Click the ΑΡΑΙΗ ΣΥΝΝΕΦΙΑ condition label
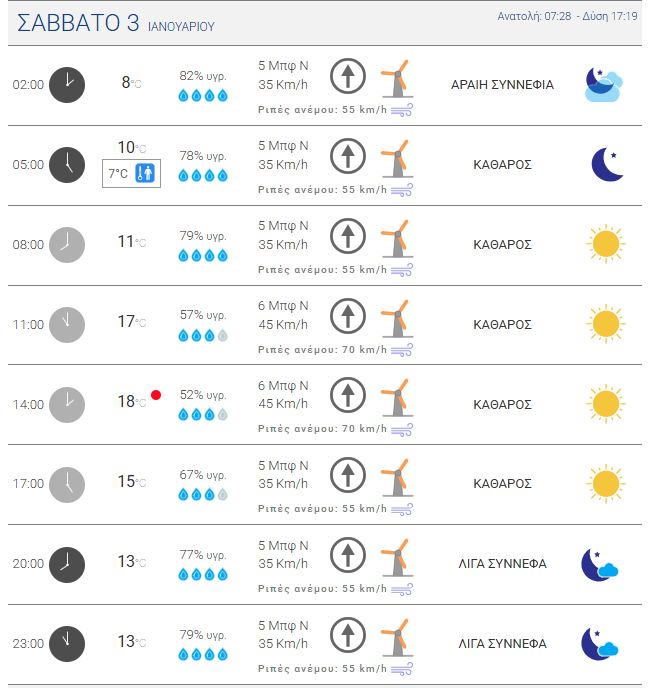The width and height of the screenshot is (651, 688). pyautogui.click(x=502, y=85)
